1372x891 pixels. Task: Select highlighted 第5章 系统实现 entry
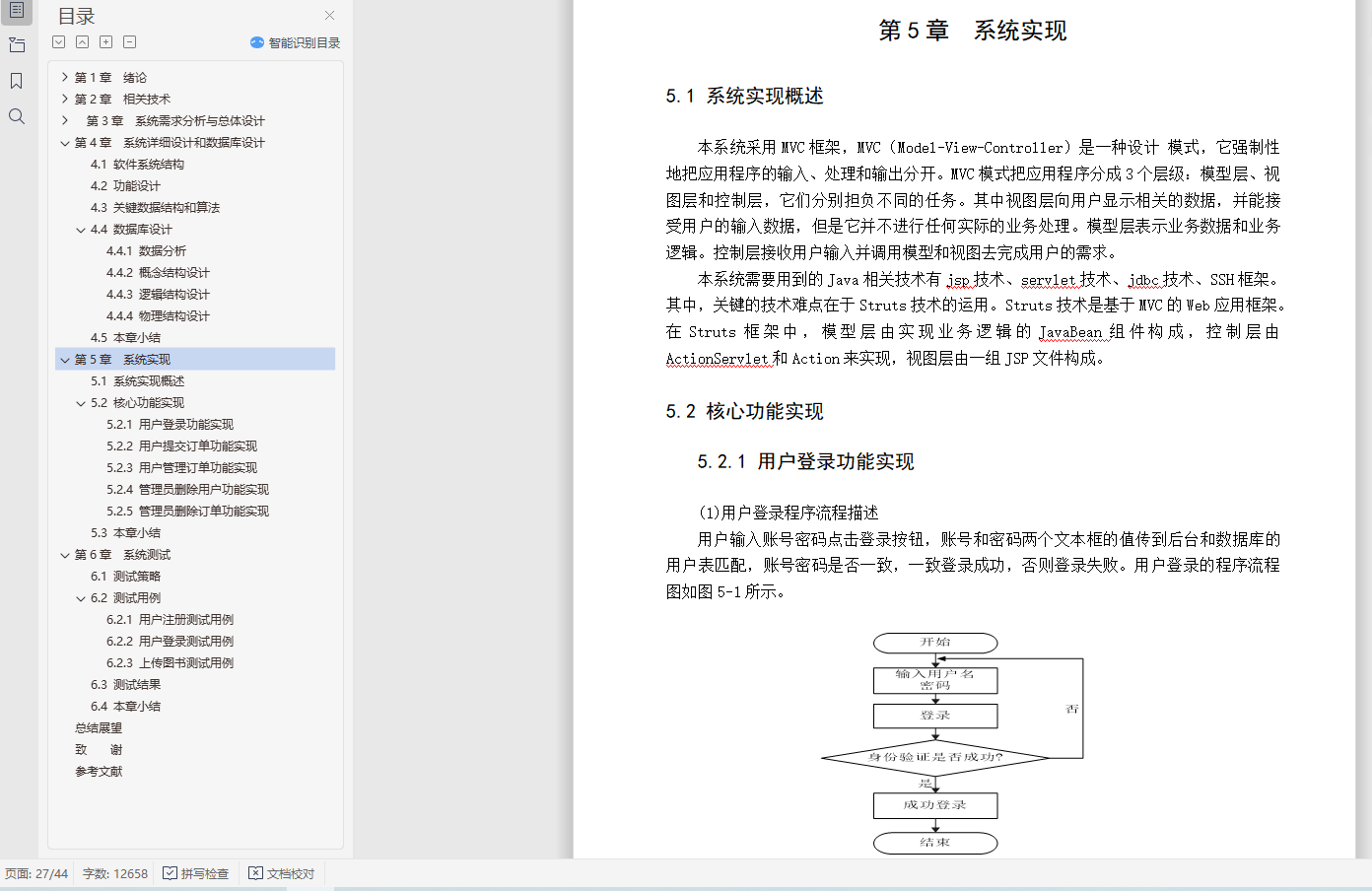[196, 359]
